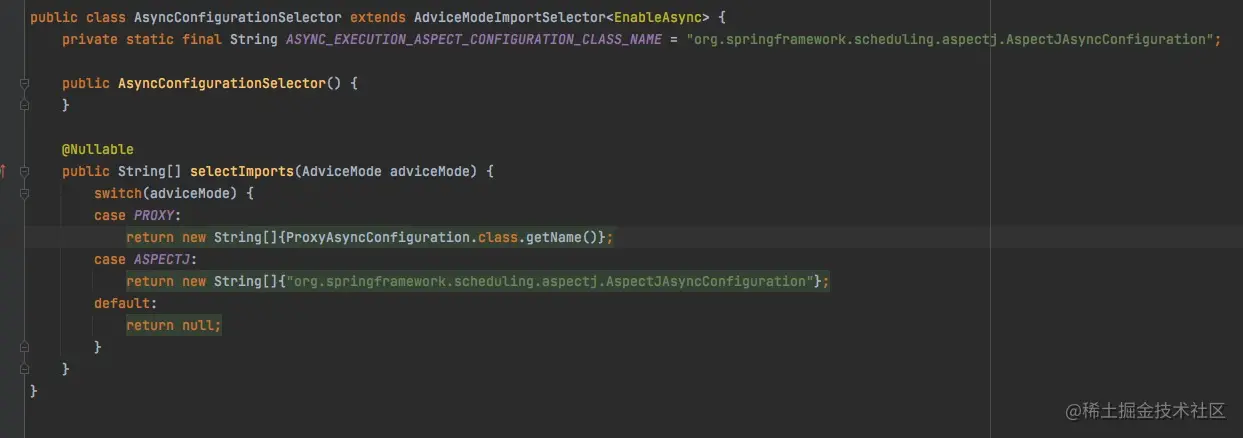Click 'String[]' return type of selectImports
Image resolution: width=1243 pixels, height=438 pixels.
click(x=150, y=171)
